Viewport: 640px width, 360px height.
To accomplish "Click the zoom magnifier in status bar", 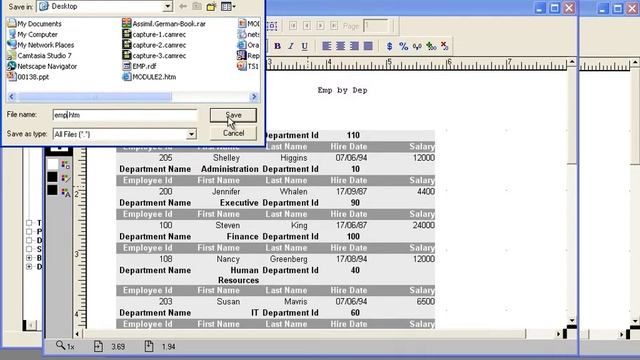I will 61,346.
